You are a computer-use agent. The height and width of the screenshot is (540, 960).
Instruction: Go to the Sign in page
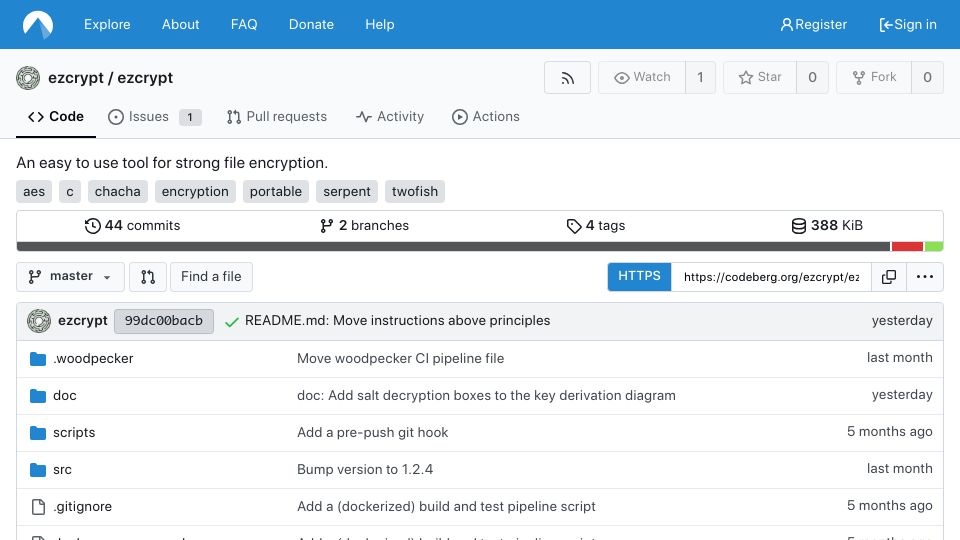pos(908,24)
